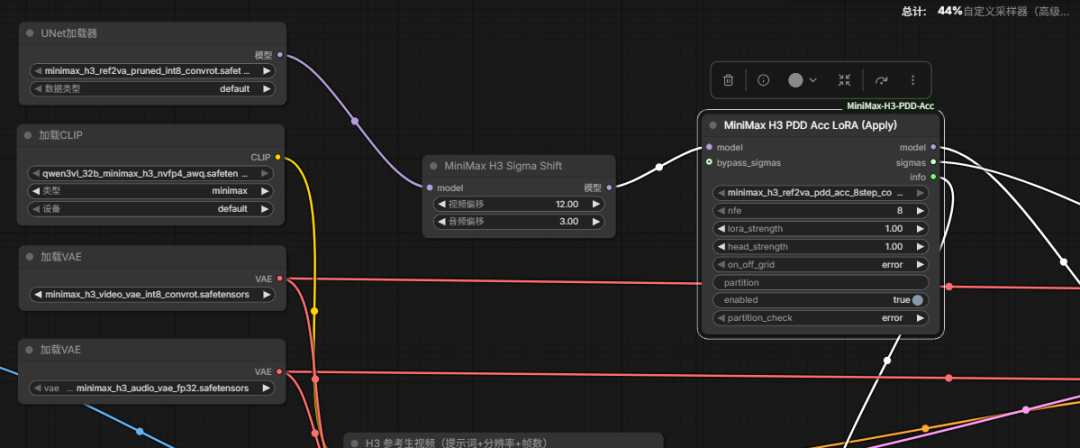The image size is (1080, 448).
Task: Click second 加载VAE red VAE output socket
Action: point(279,371)
